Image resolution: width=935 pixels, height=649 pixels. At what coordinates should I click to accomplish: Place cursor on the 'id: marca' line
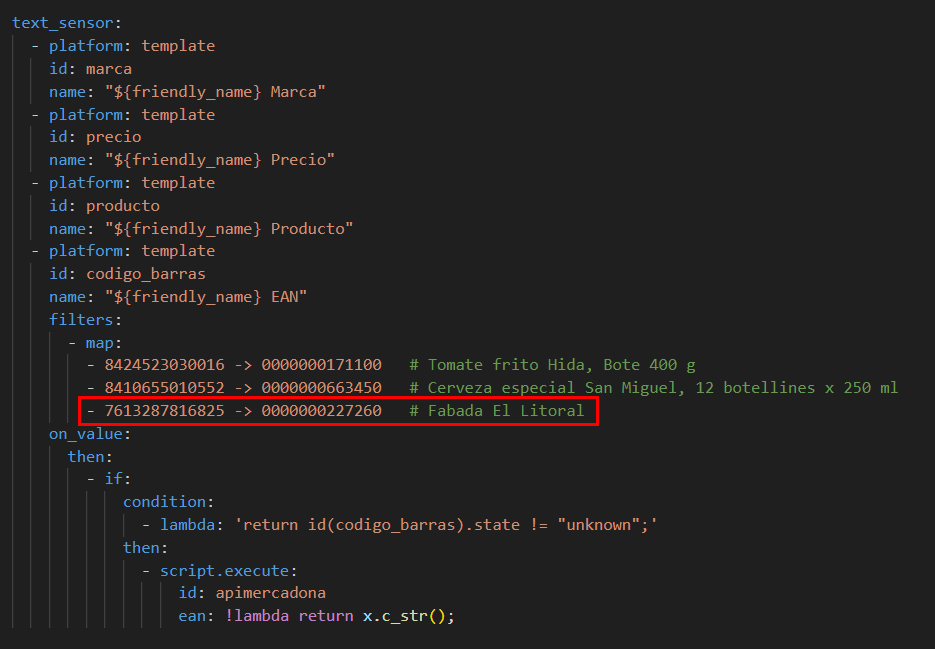[x=90, y=69]
